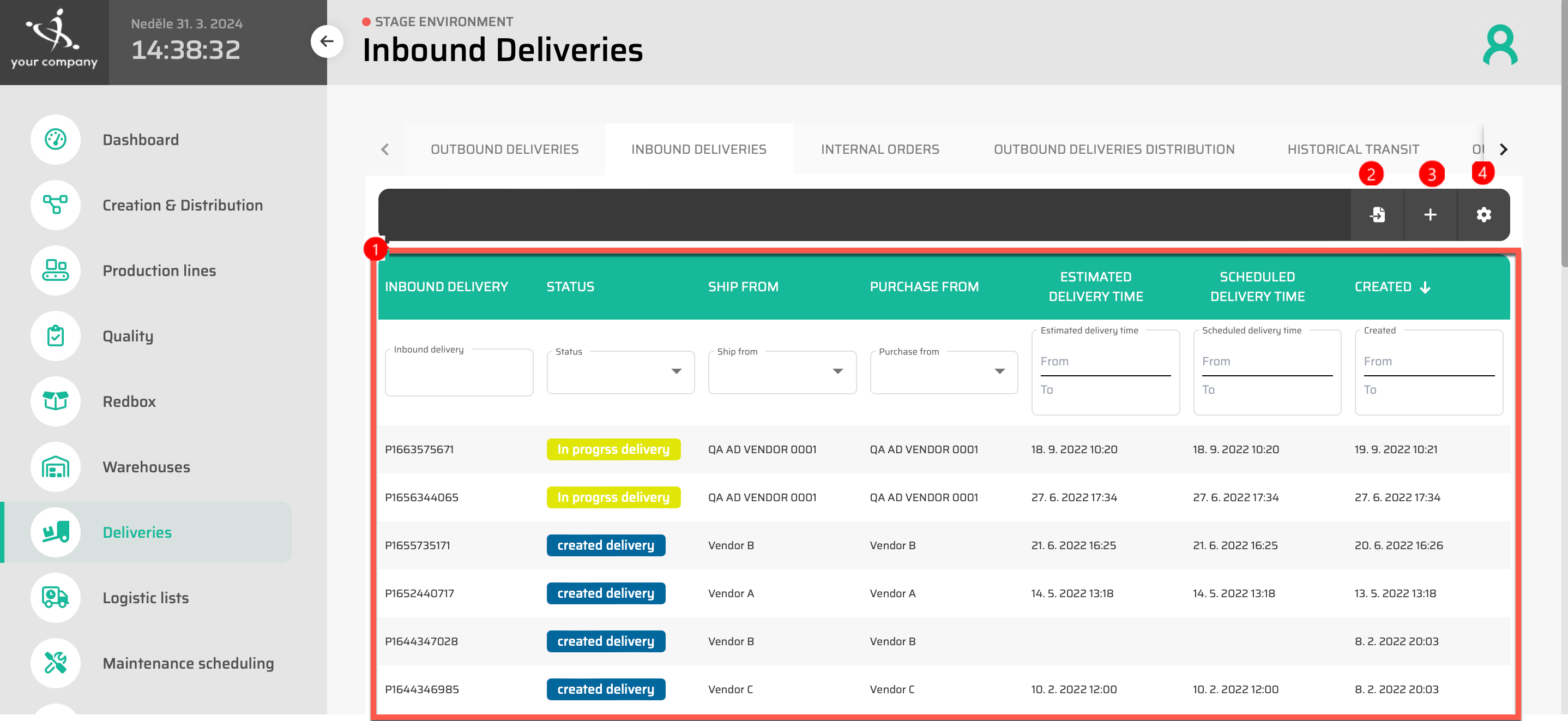Expand the Ship from dropdown

click(x=837, y=372)
